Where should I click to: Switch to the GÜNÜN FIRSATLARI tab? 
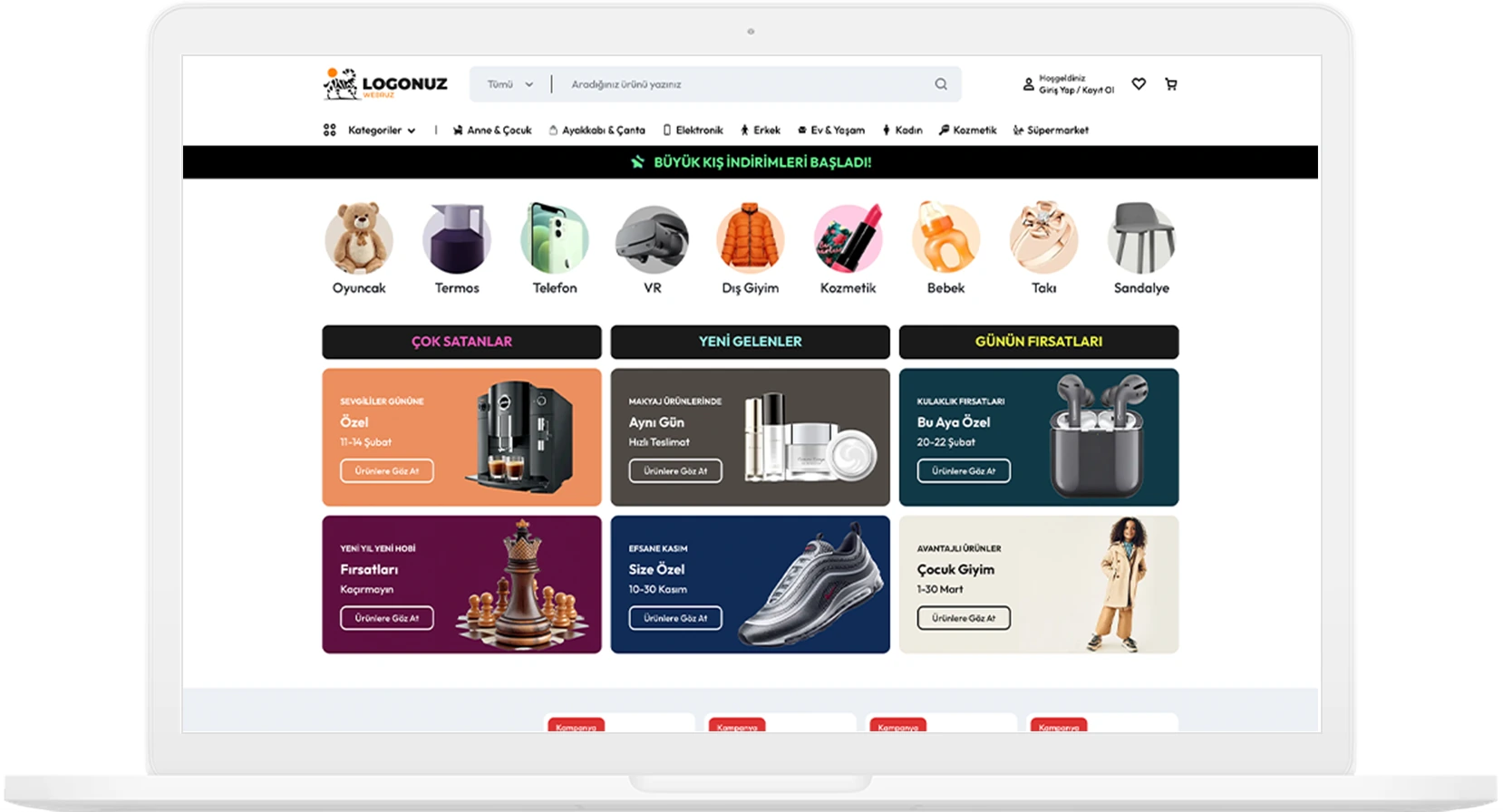(x=1039, y=342)
